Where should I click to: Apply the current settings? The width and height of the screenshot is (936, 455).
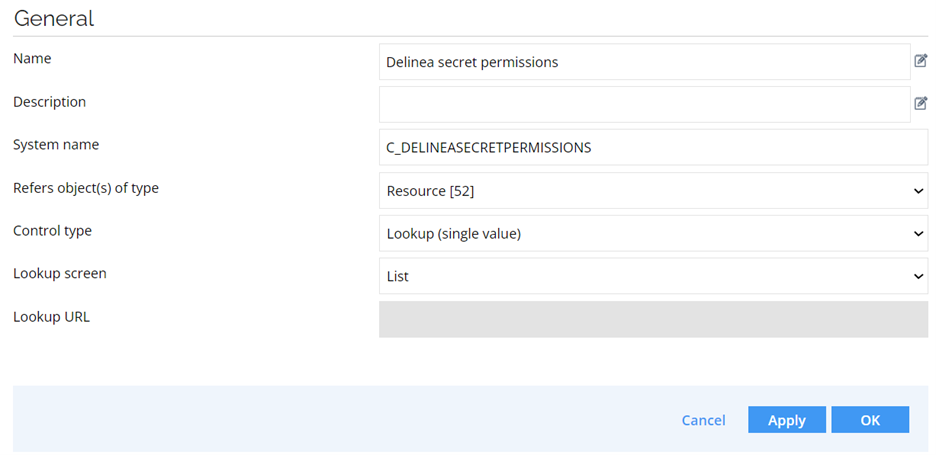pyautogui.click(x=787, y=420)
